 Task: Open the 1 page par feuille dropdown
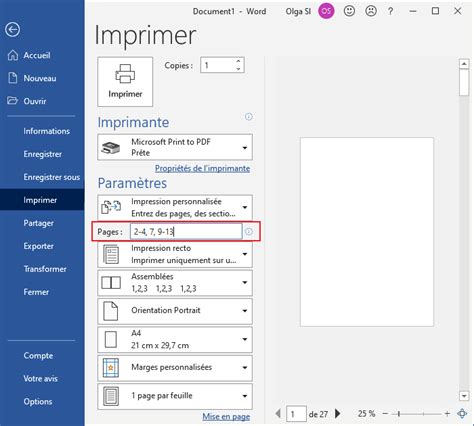click(x=175, y=396)
